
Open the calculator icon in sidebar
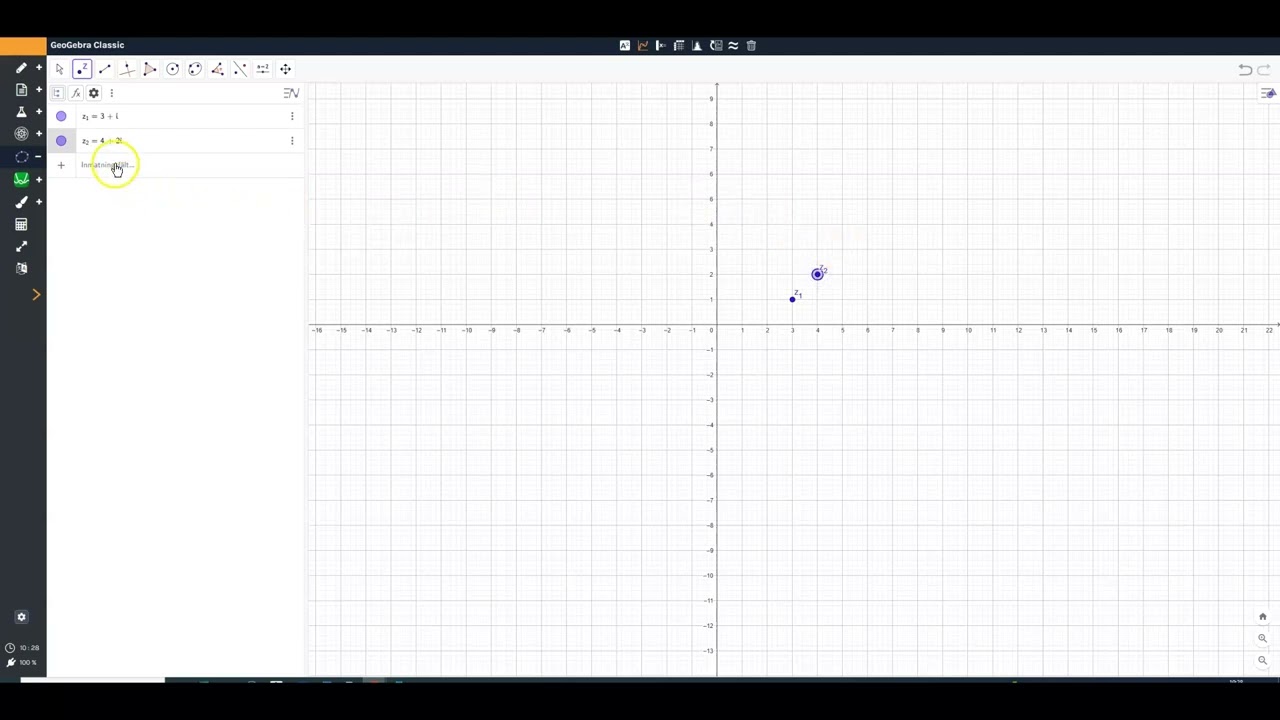point(21,225)
